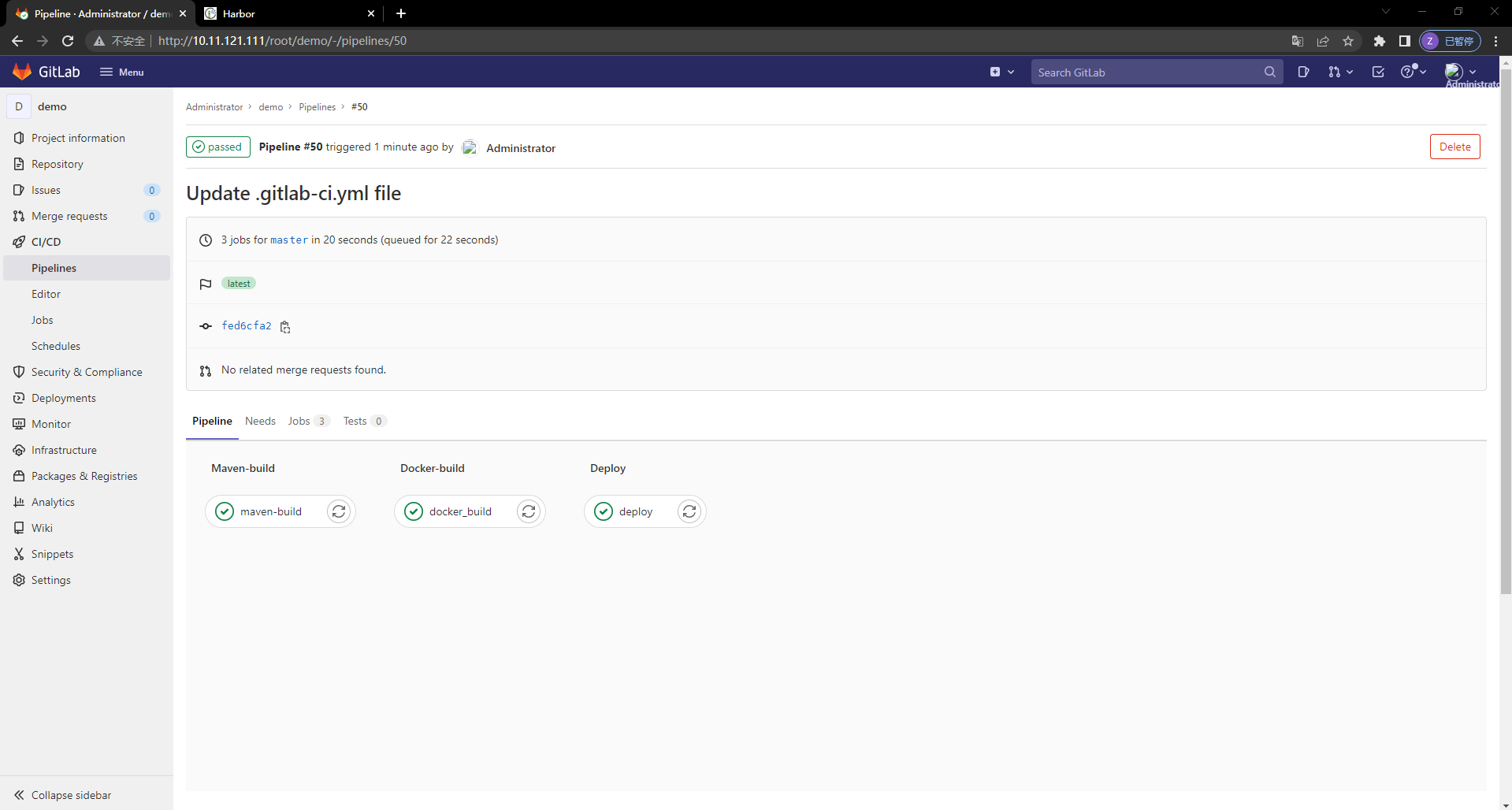Image resolution: width=1512 pixels, height=810 pixels.
Task: Retry the docker_build job
Action: click(529, 511)
